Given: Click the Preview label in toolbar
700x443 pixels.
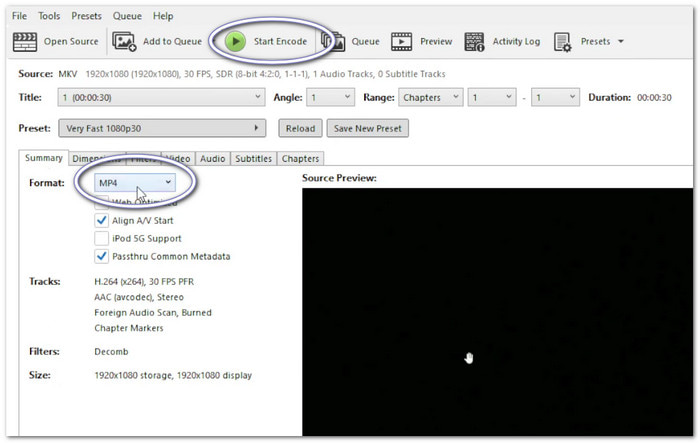Looking at the screenshot, I should coord(436,42).
